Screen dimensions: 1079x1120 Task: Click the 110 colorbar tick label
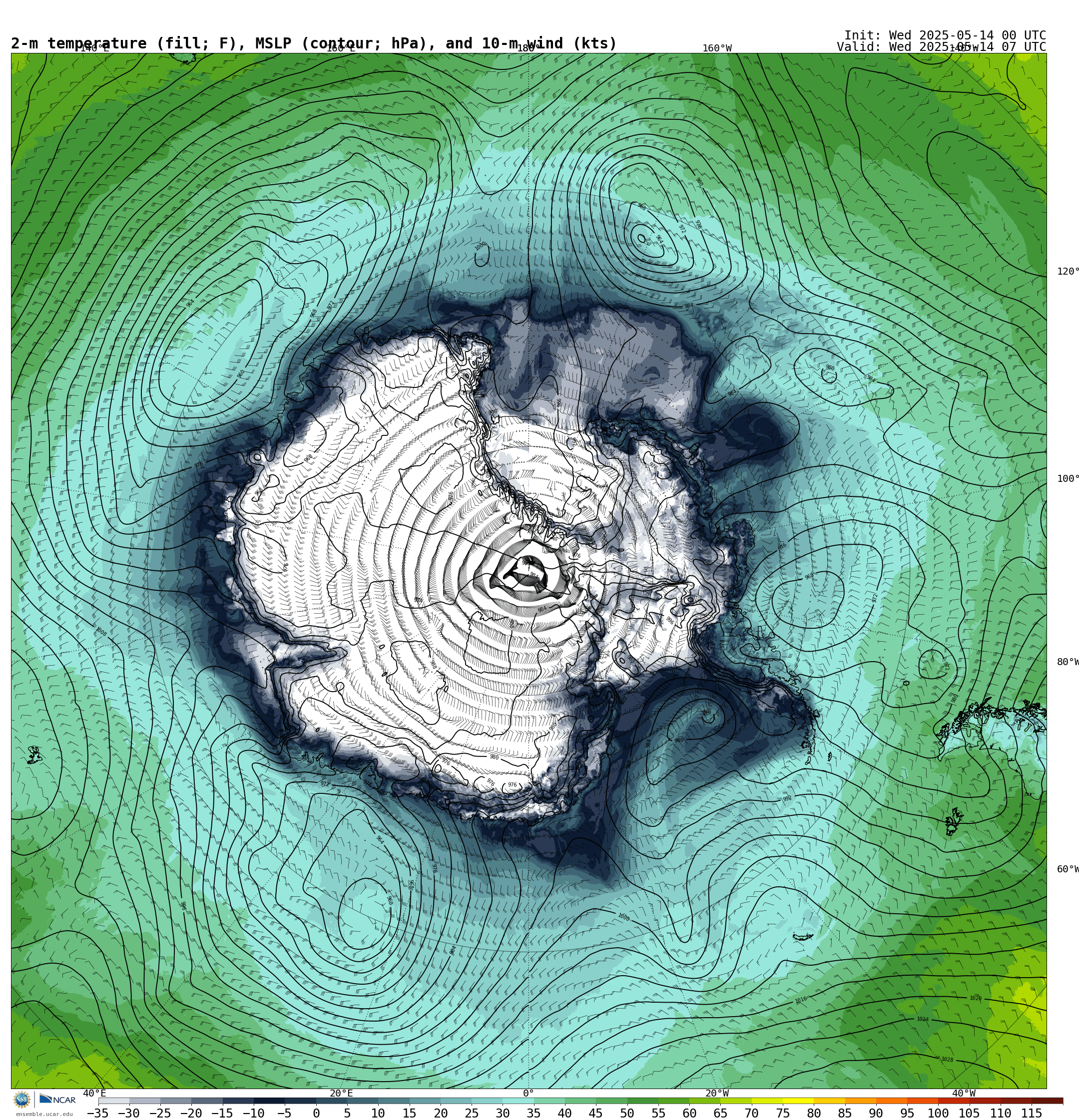coord(1001,1113)
